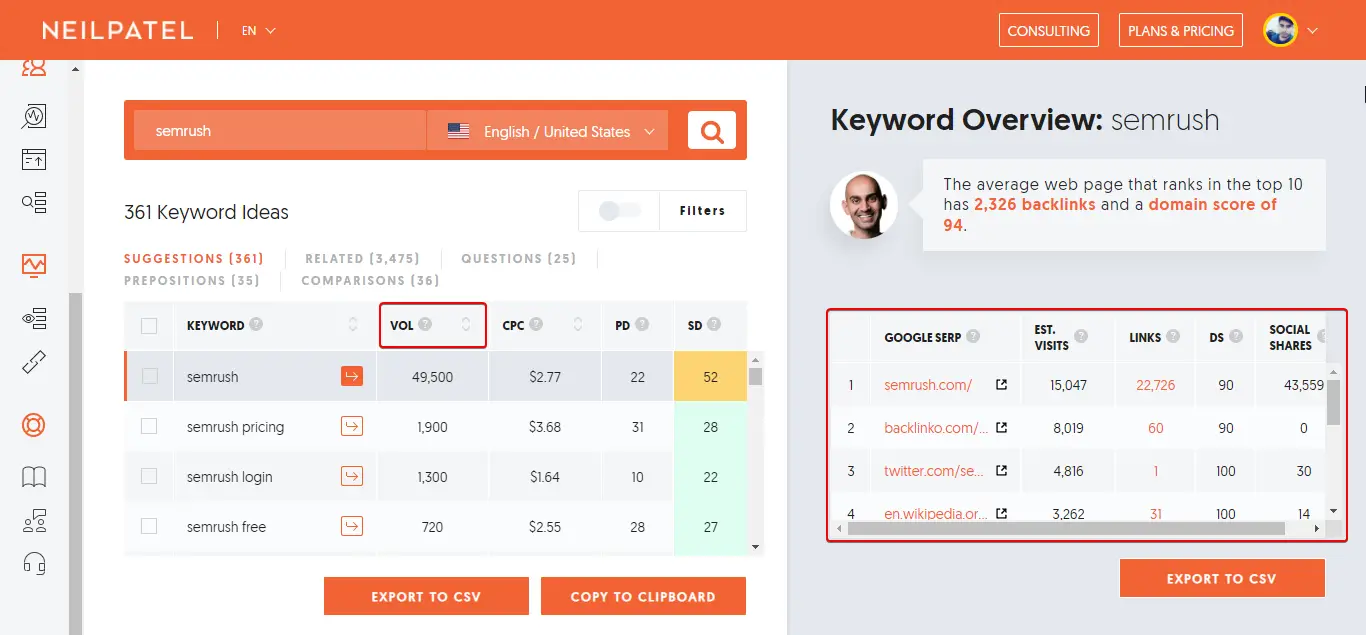The height and width of the screenshot is (635, 1366).
Task: Open the COMPARISONS (36) tab
Action: 370,280
